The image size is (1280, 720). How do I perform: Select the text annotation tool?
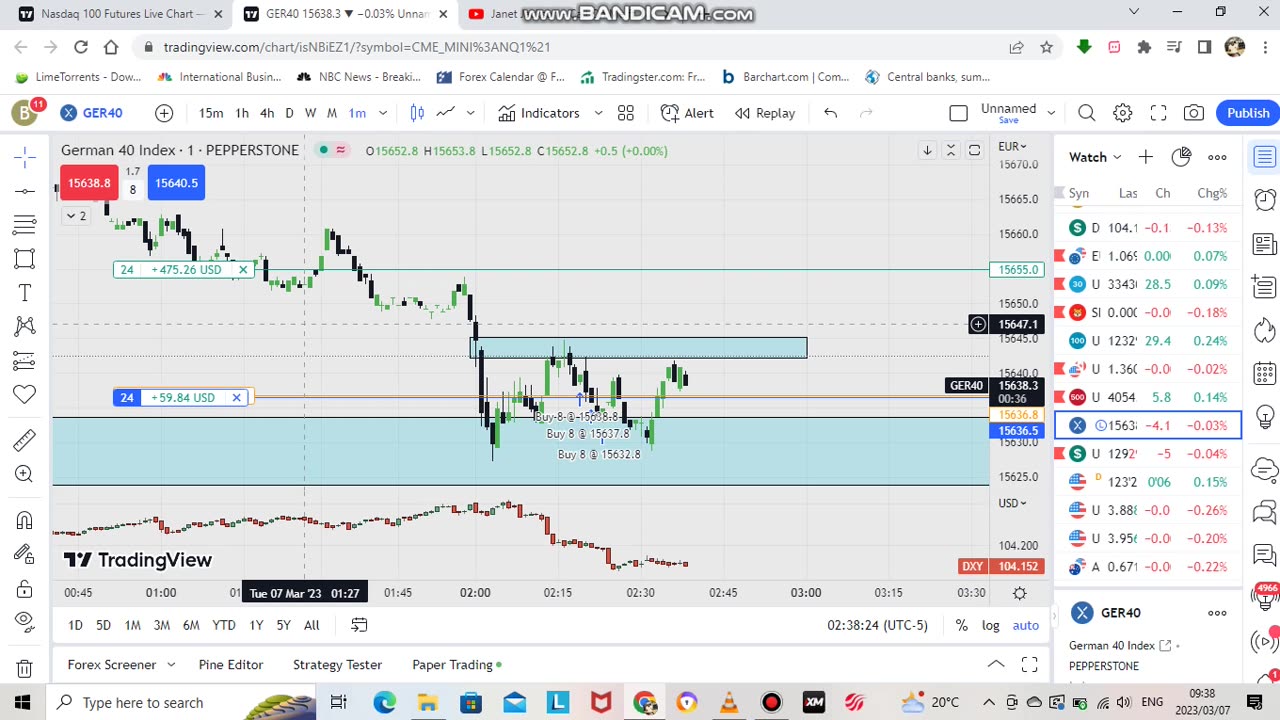(25, 292)
